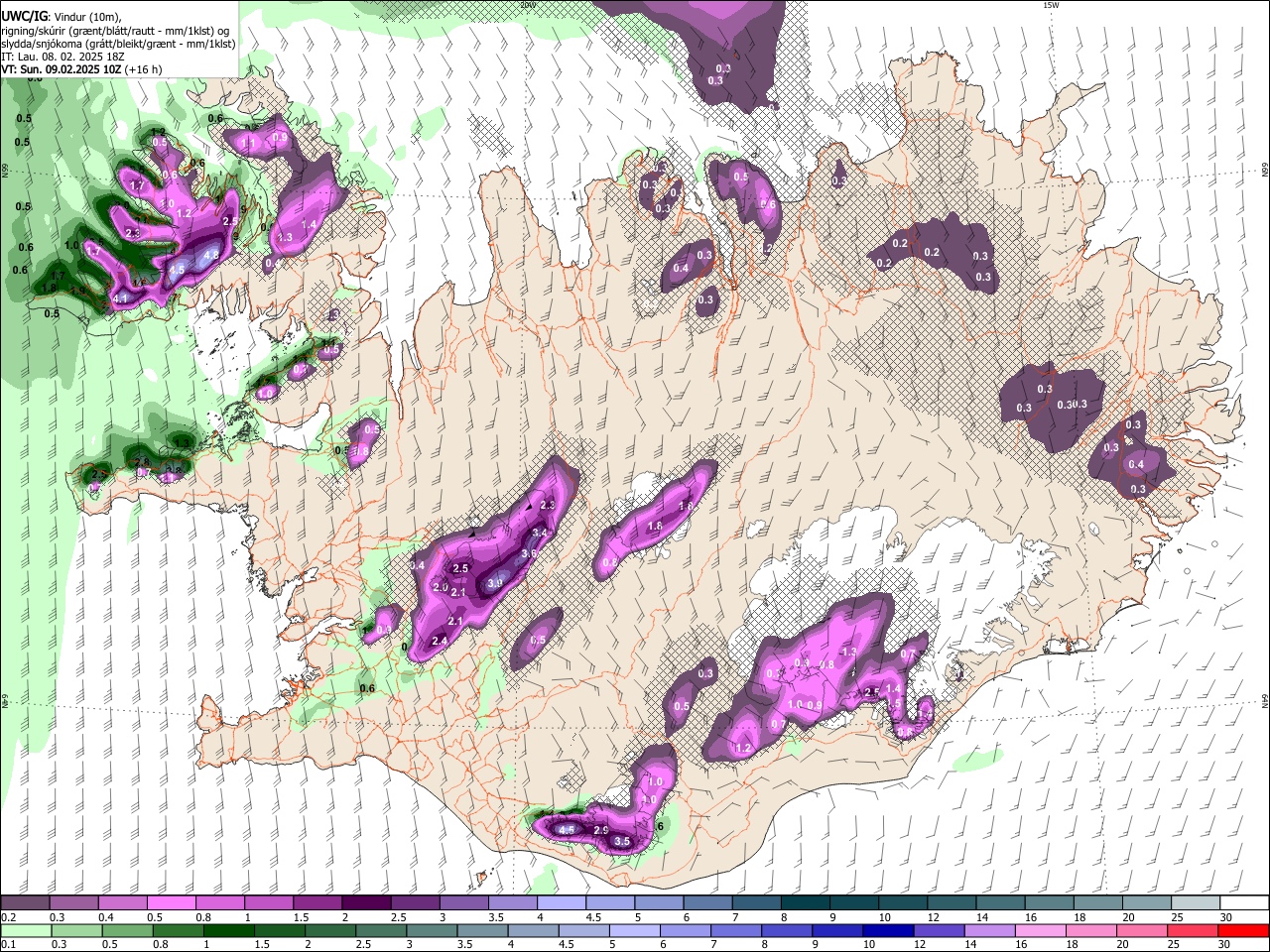The image size is (1270, 952).
Task: Click the 4.1 snowfall value on the map
Action: 122,298
